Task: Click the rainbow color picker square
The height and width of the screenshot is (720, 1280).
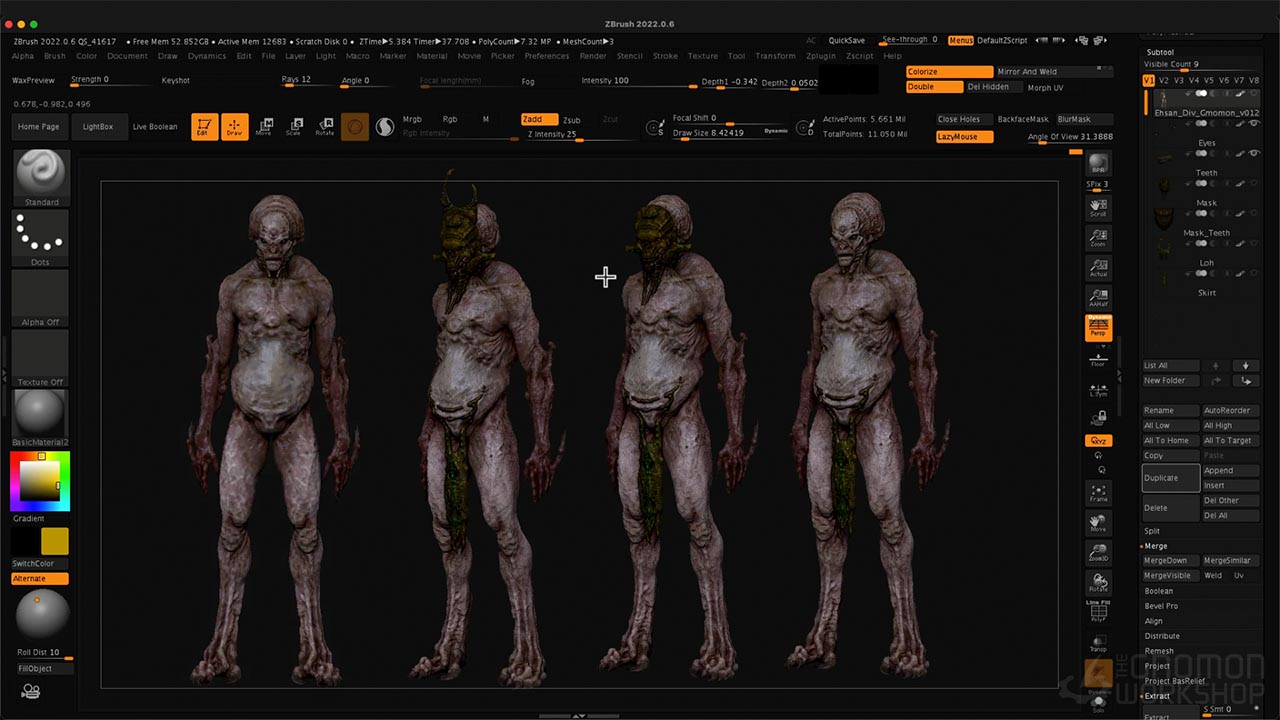Action: [x=40, y=481]
